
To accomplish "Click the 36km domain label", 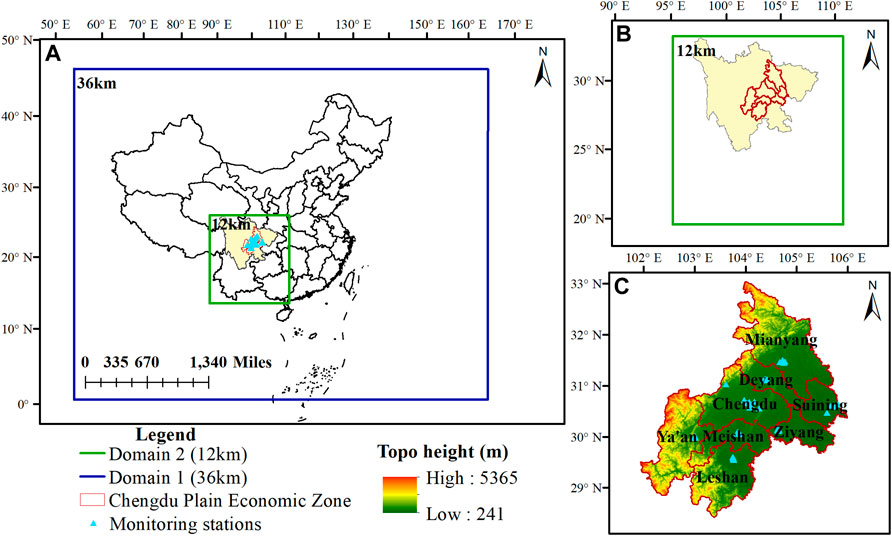I will tap(96, 83).
